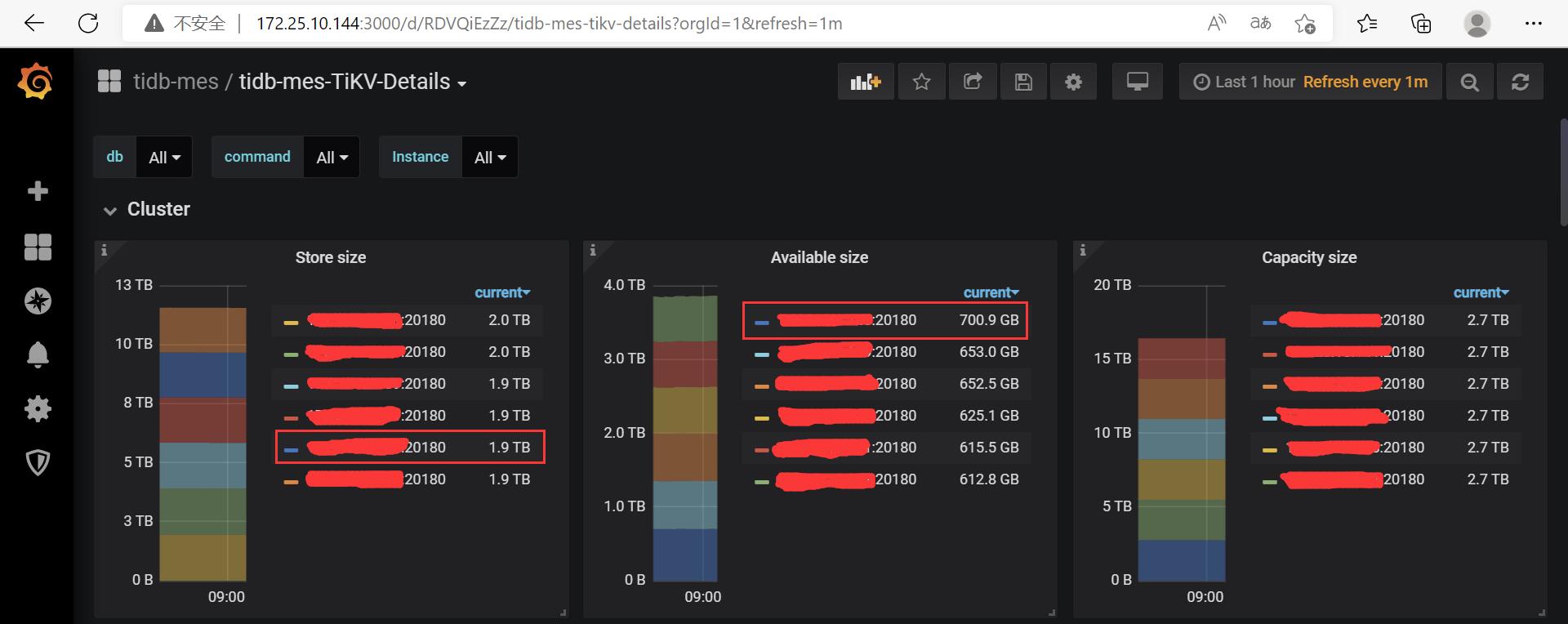Click the not secure site warning
This screenshot has width=1568, height=624.
click(184, 23)
